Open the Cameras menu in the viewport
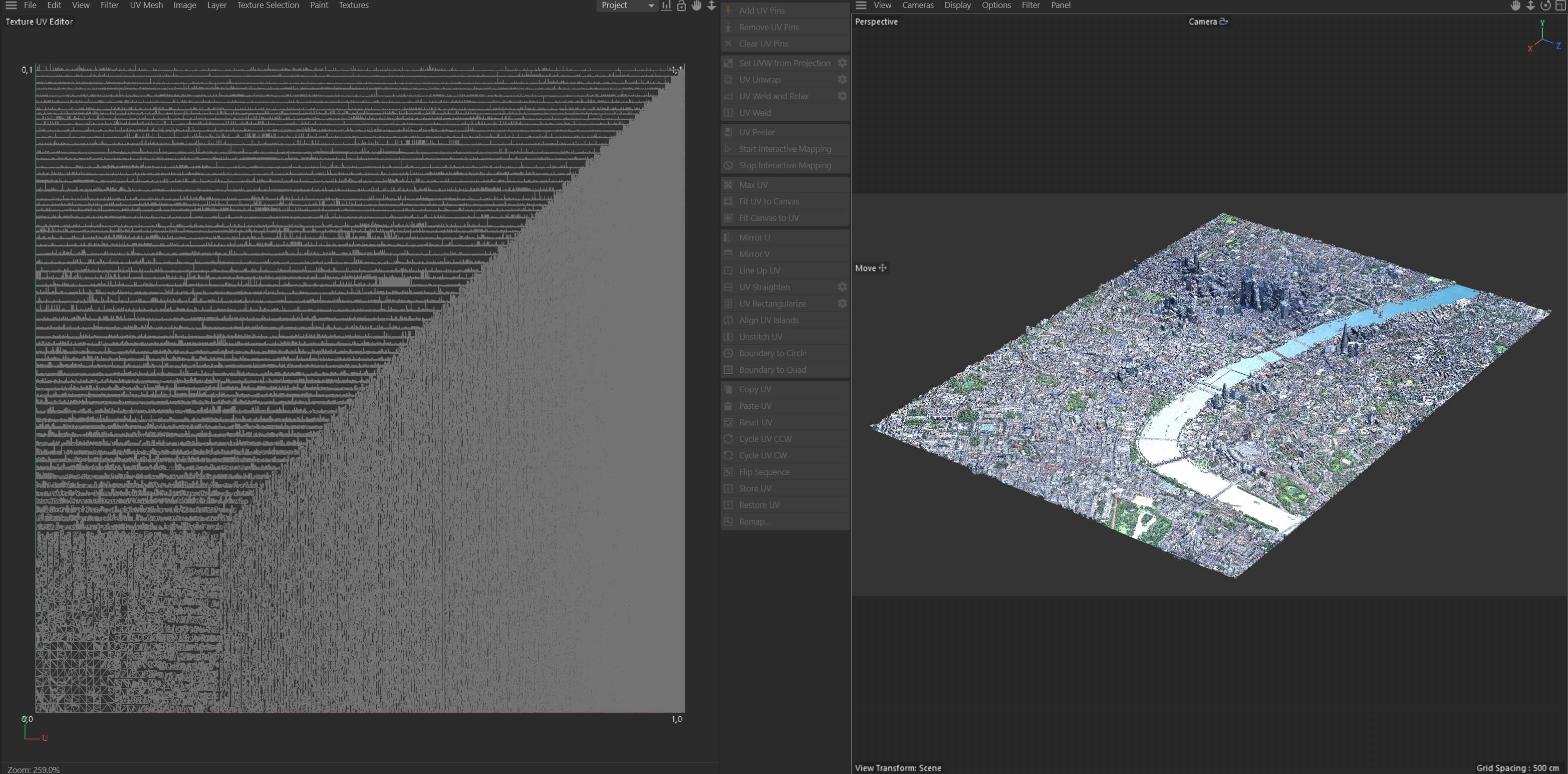The height and width of the screenshot is (774, 1568). 917,6
